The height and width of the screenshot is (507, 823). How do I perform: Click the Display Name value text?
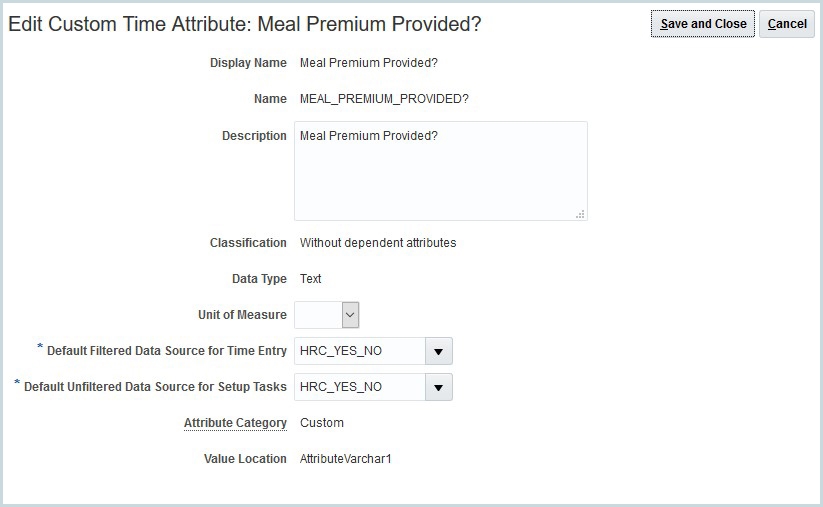[369, 63]
